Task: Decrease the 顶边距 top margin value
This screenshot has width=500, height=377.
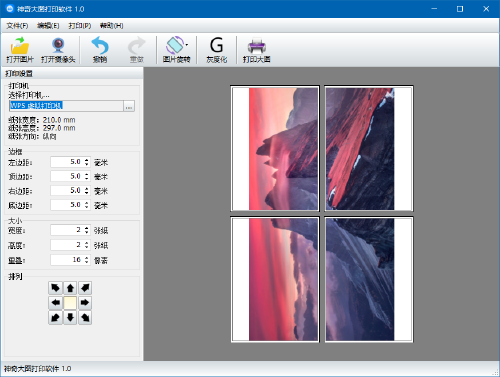Action: pyautogui.click(x=87, y=179)
